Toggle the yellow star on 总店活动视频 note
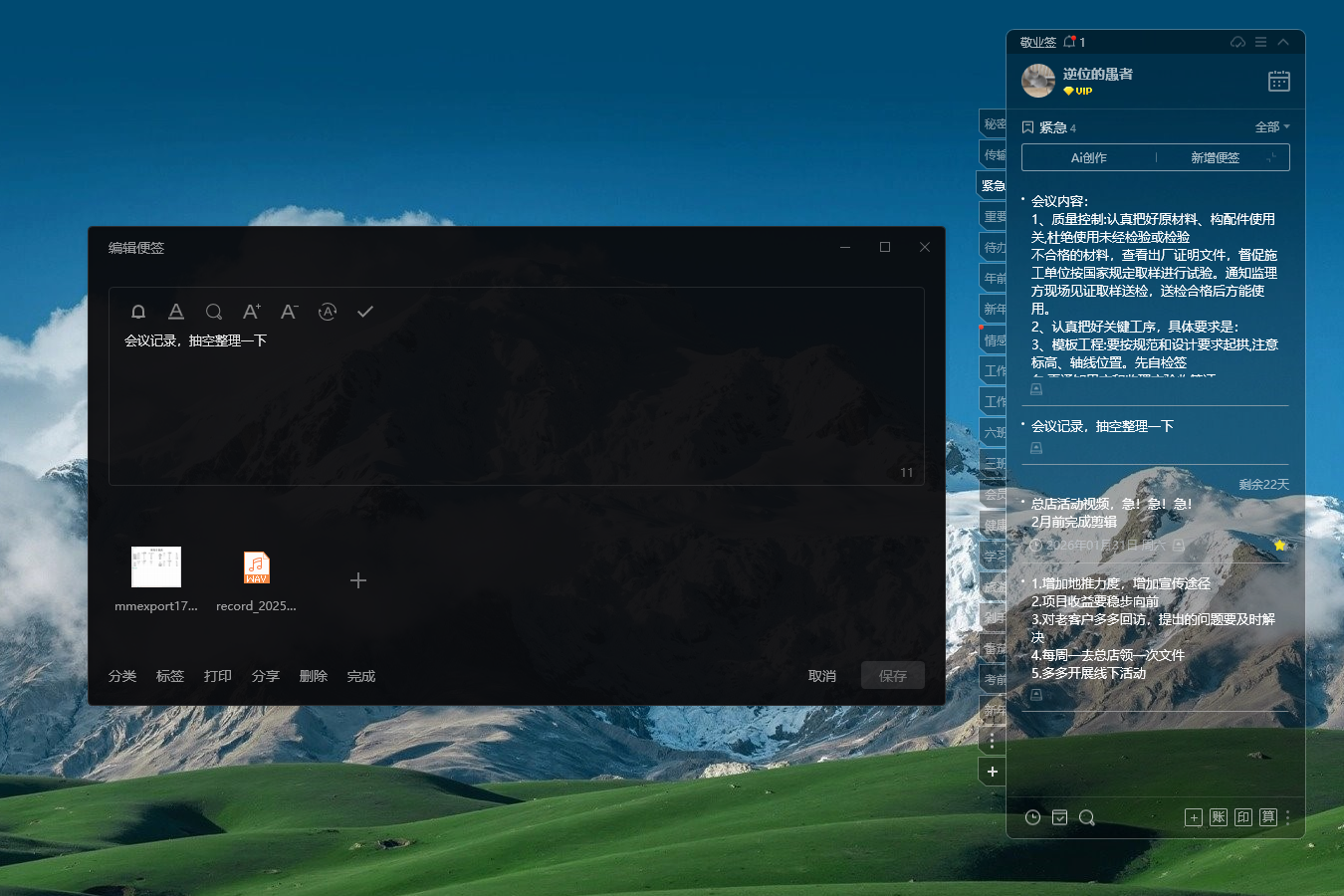Viewport: 1344px width, 896px height. click(x=1279, y=545)
